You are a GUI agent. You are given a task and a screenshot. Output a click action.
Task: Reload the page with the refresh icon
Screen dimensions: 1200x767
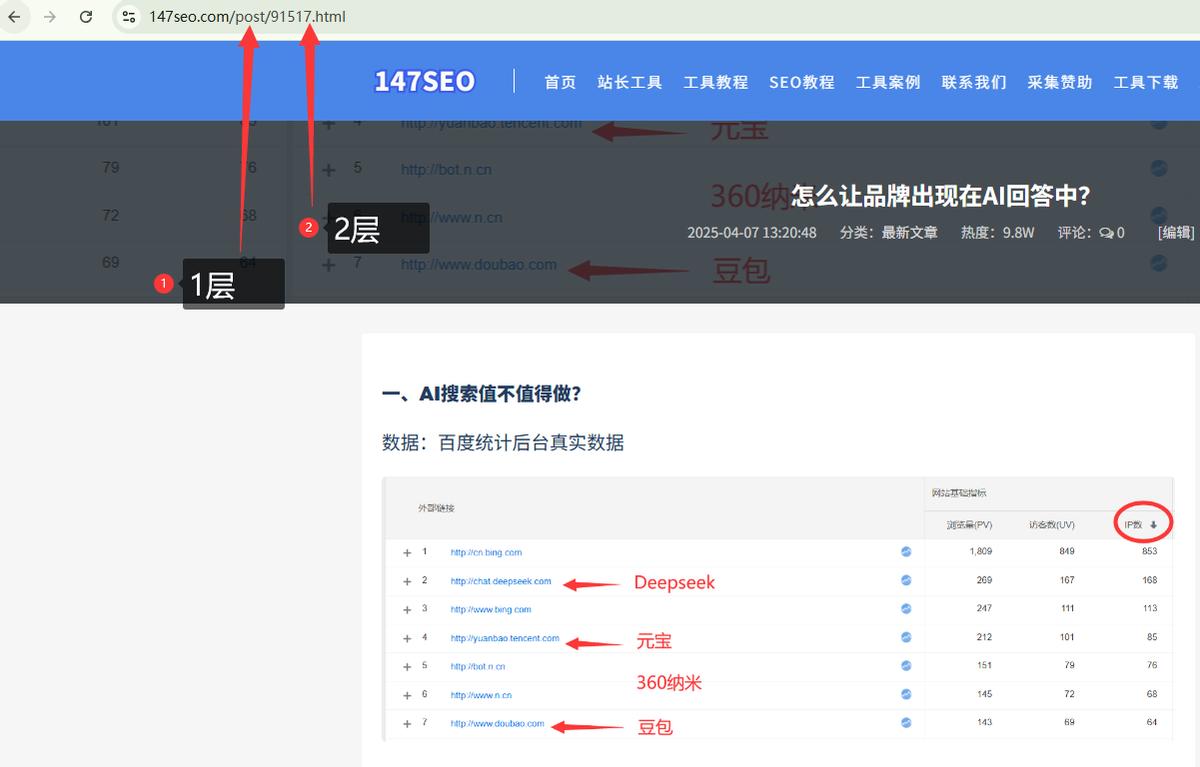[x=86, y=17]
